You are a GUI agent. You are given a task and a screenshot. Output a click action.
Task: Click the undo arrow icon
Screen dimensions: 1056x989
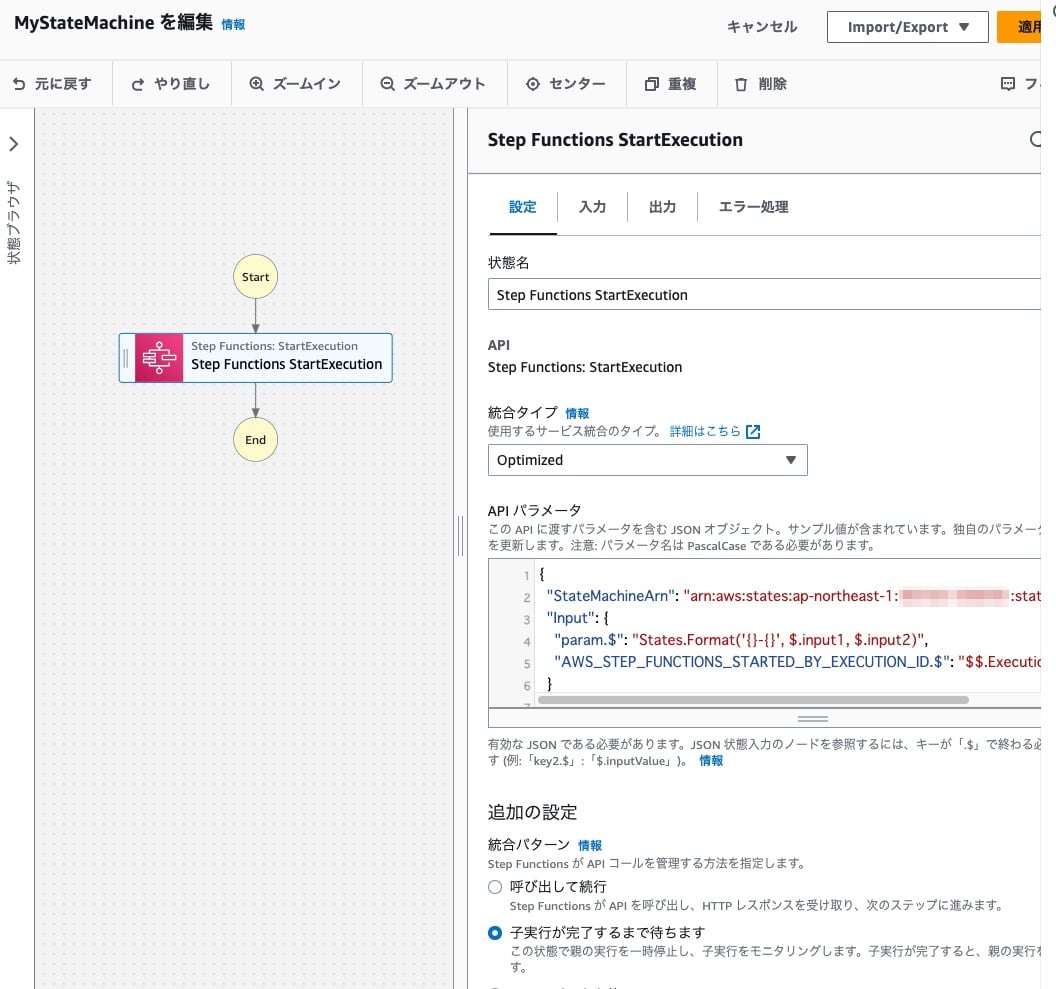19,84
